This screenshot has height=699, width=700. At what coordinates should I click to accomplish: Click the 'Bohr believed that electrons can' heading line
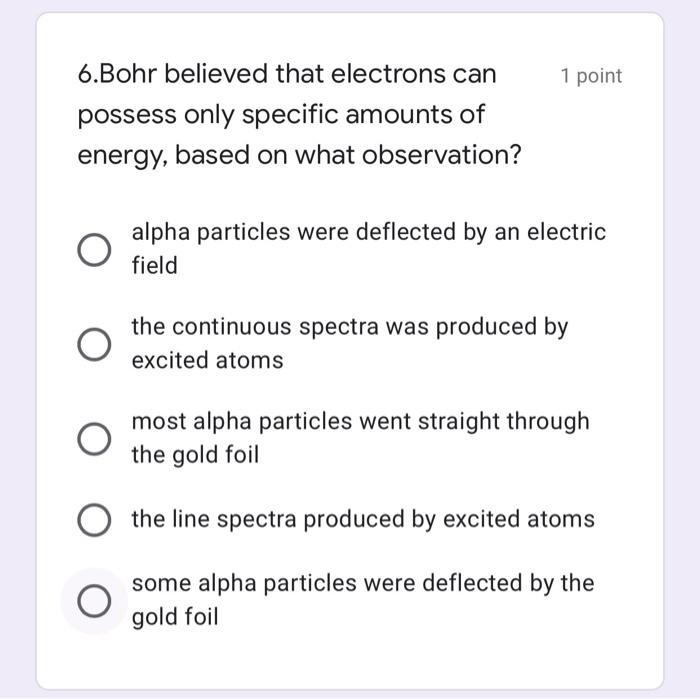(300, 75)
